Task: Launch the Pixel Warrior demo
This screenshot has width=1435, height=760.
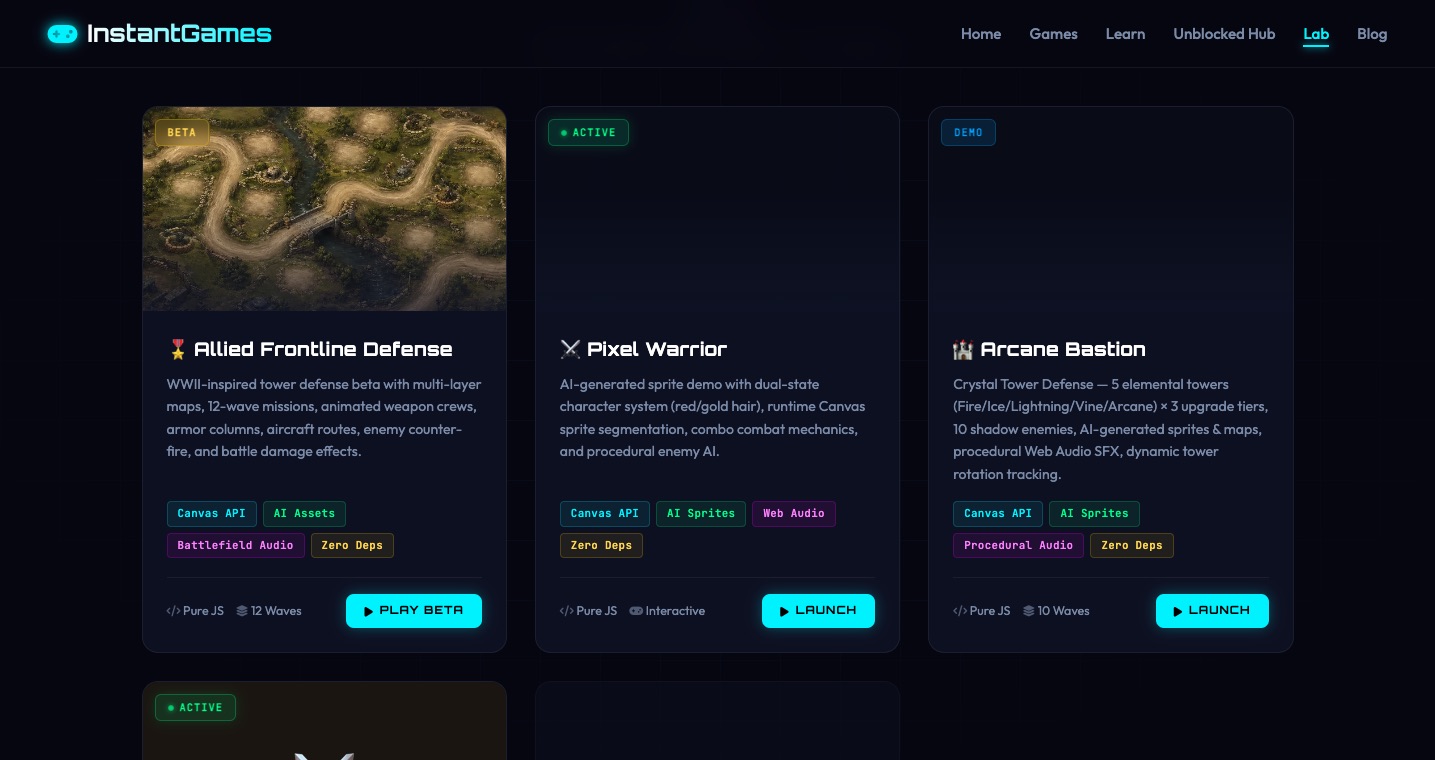Action: [x=818, y=611]
